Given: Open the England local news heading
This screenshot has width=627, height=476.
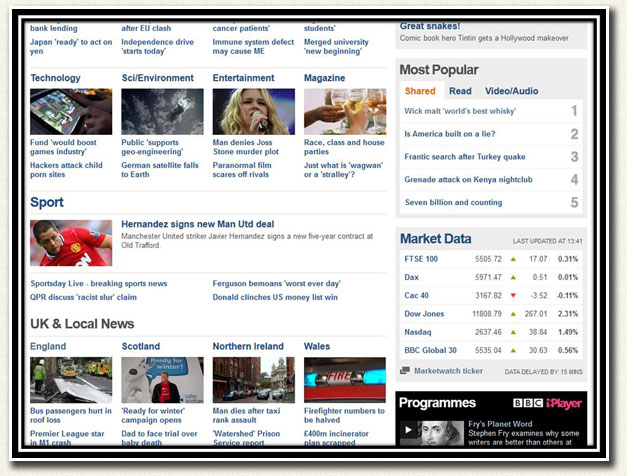Looking at the screenshot, I should [48, 346].
